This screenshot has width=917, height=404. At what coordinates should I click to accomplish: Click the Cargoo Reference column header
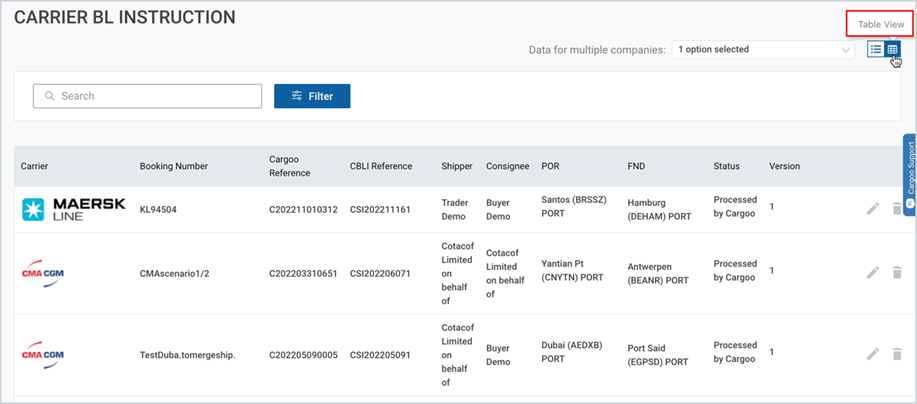(290, 166)
